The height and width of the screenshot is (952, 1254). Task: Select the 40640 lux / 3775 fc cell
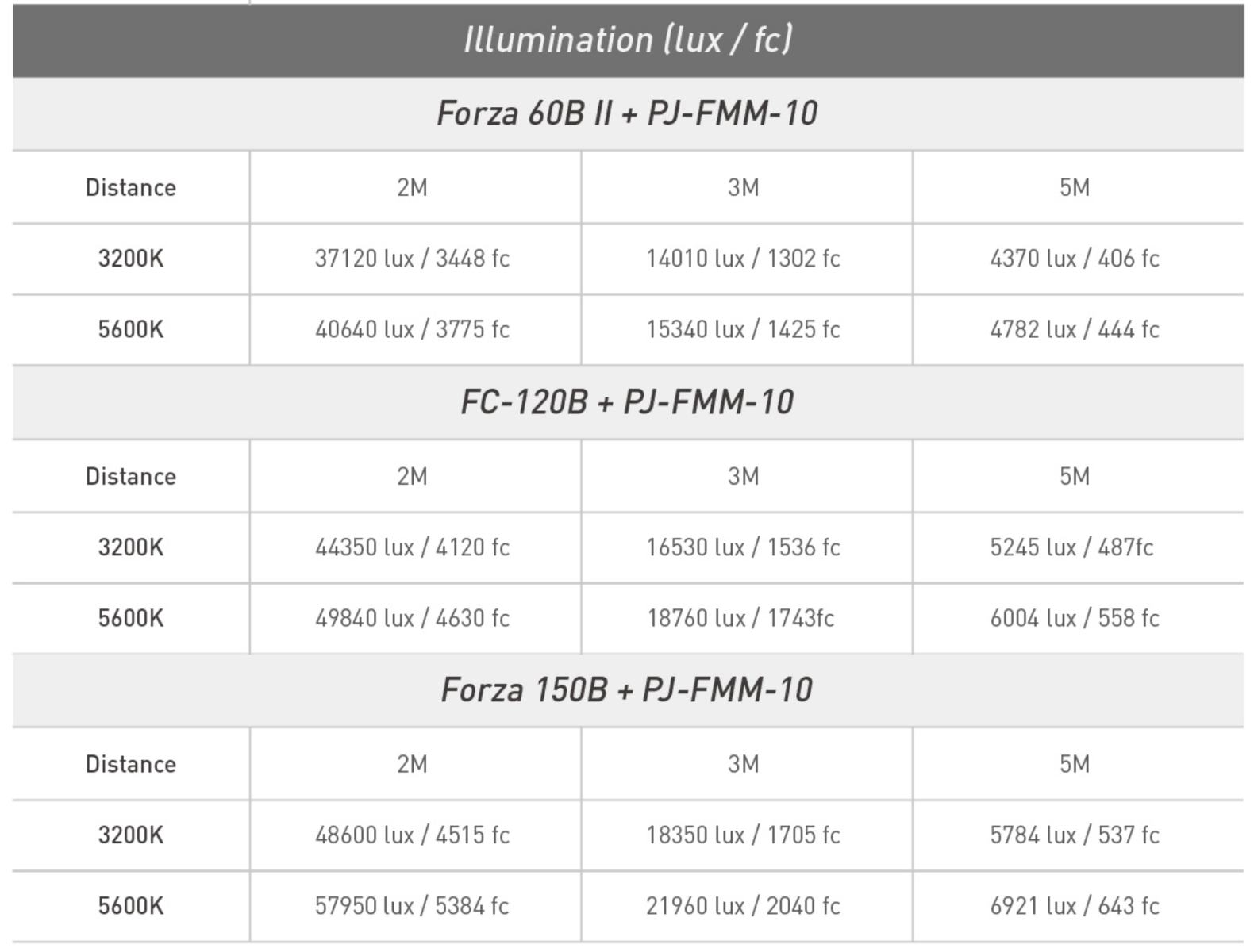coord(412,329)
